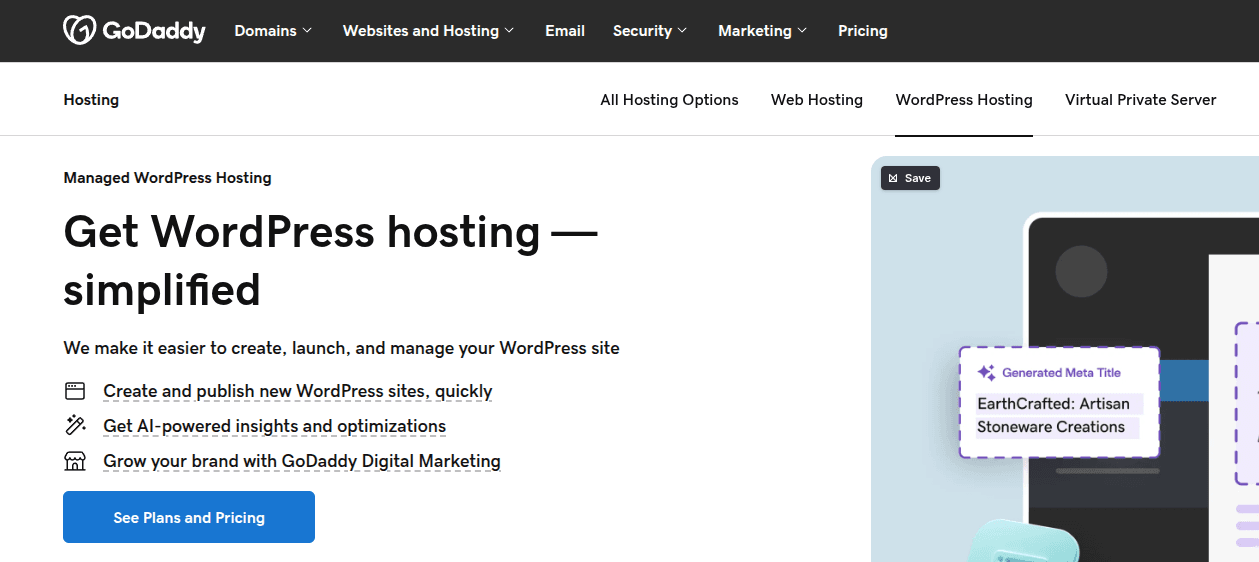Click the GoDaddy logo icon
Viewport: 1259px width, 562px height.
click(x=80, y=30)
